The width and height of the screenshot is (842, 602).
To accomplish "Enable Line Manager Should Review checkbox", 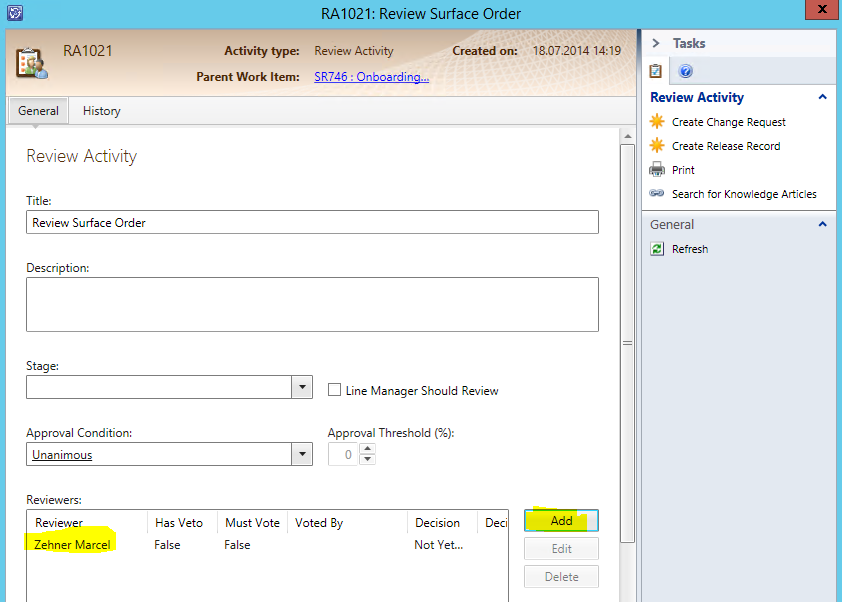I will click(335, 390).
